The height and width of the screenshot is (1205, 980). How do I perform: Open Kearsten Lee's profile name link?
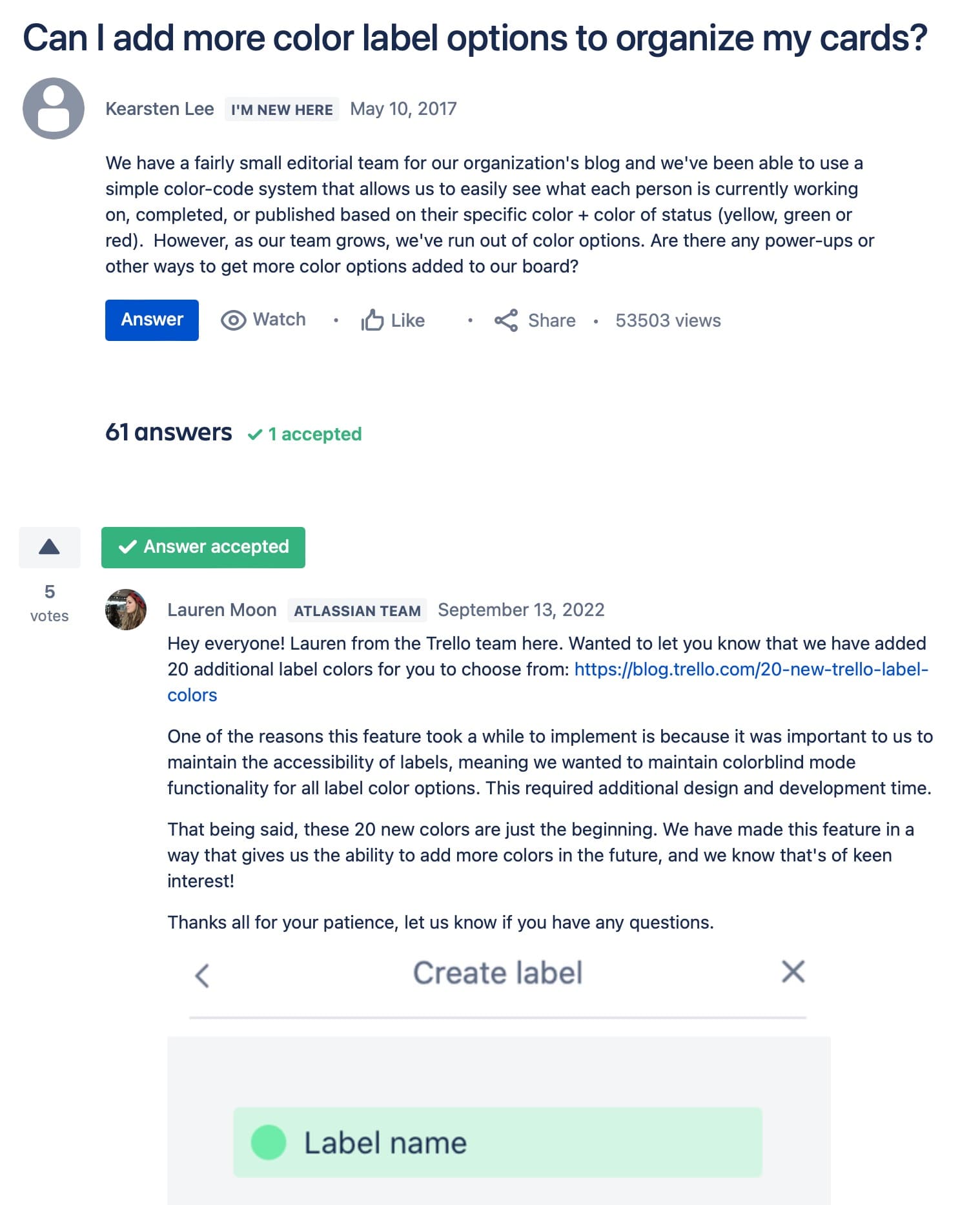[x=159, y=108]
